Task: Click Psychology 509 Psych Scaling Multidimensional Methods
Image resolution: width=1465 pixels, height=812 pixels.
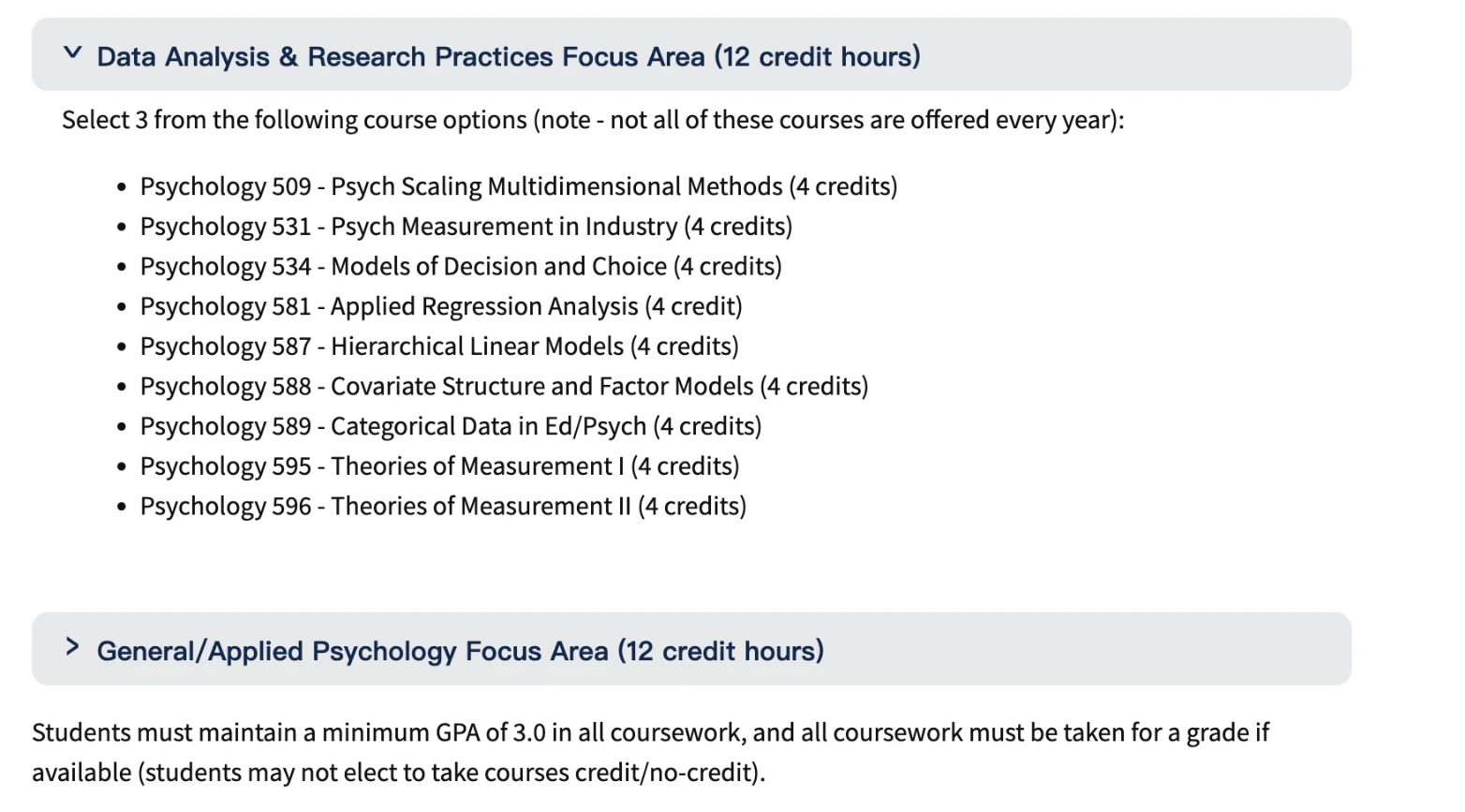Action: coord(518,186)
